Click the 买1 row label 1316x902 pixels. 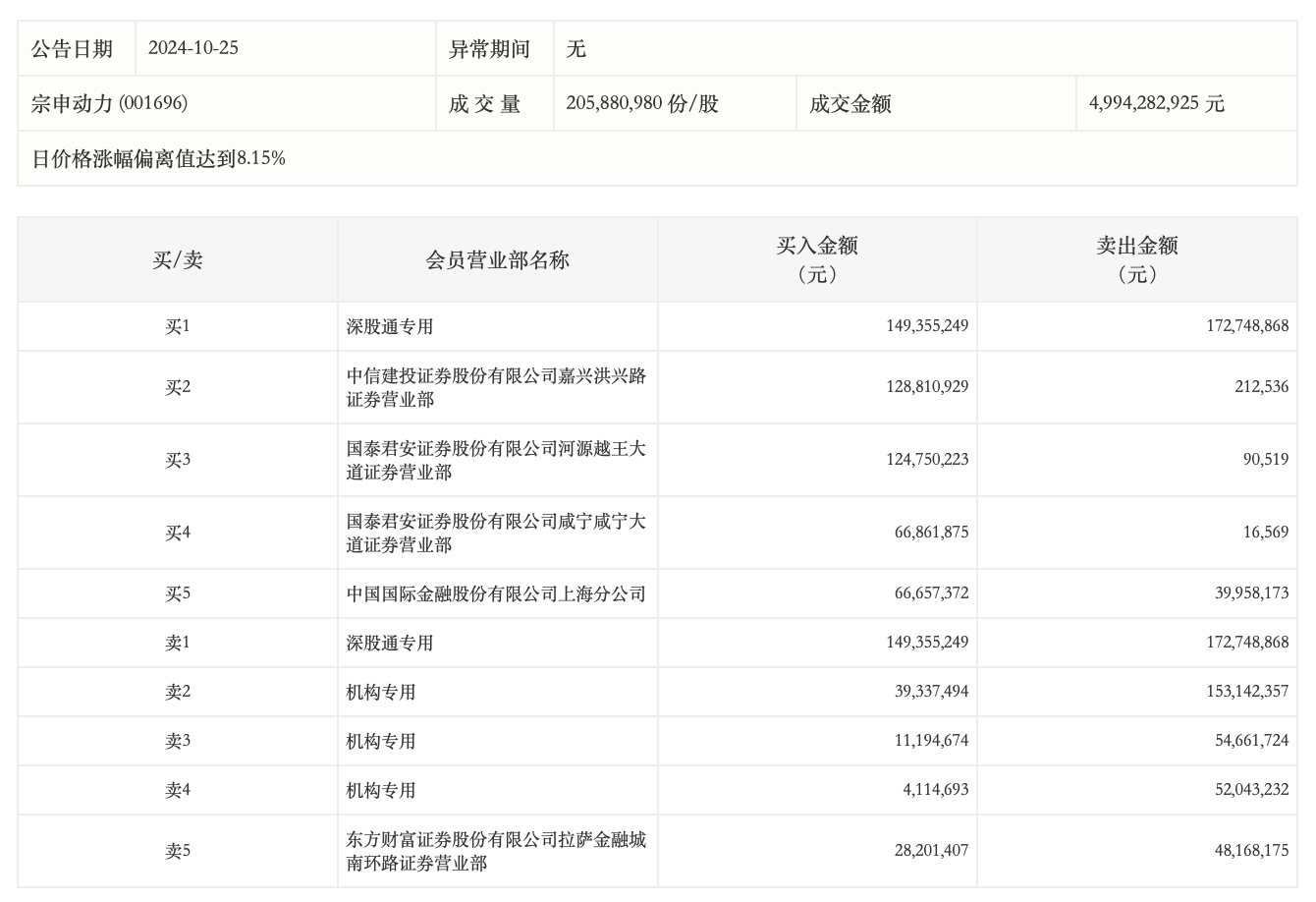(178, 326)
